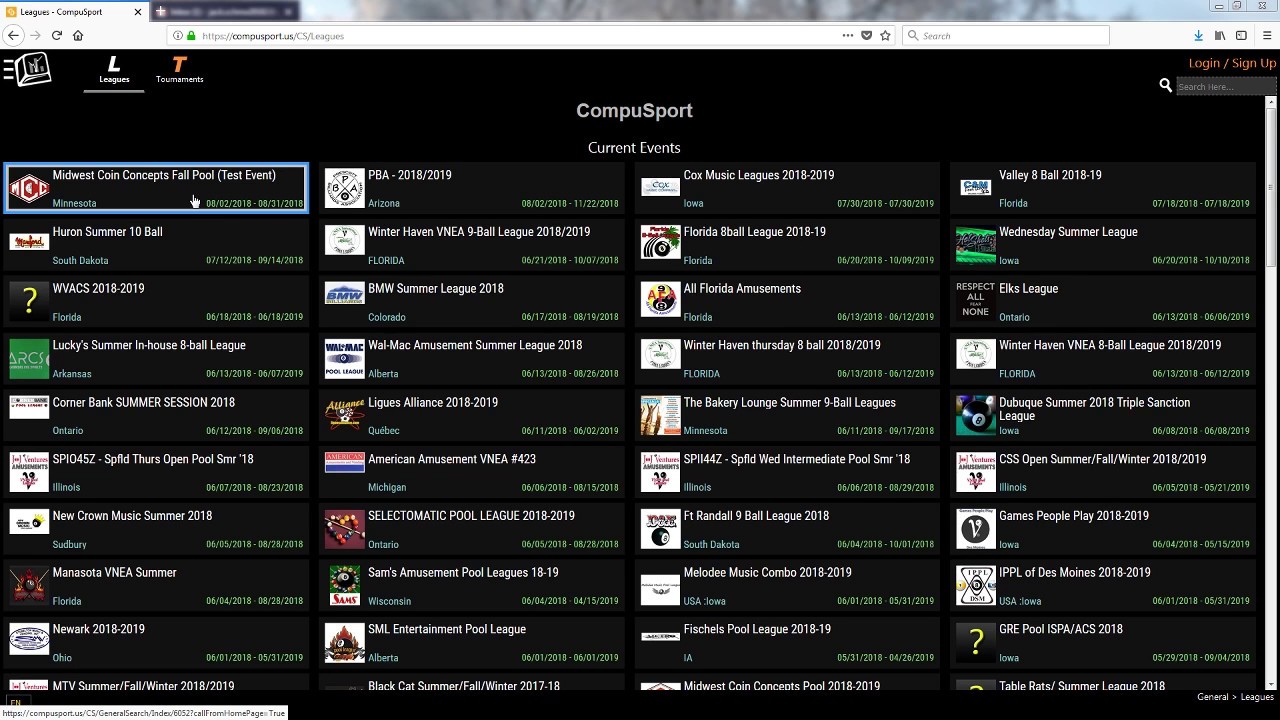1280x720 pixels.
Task: Click the WVACS 2018-2019 question mark icon
Action: coord(29,301)
